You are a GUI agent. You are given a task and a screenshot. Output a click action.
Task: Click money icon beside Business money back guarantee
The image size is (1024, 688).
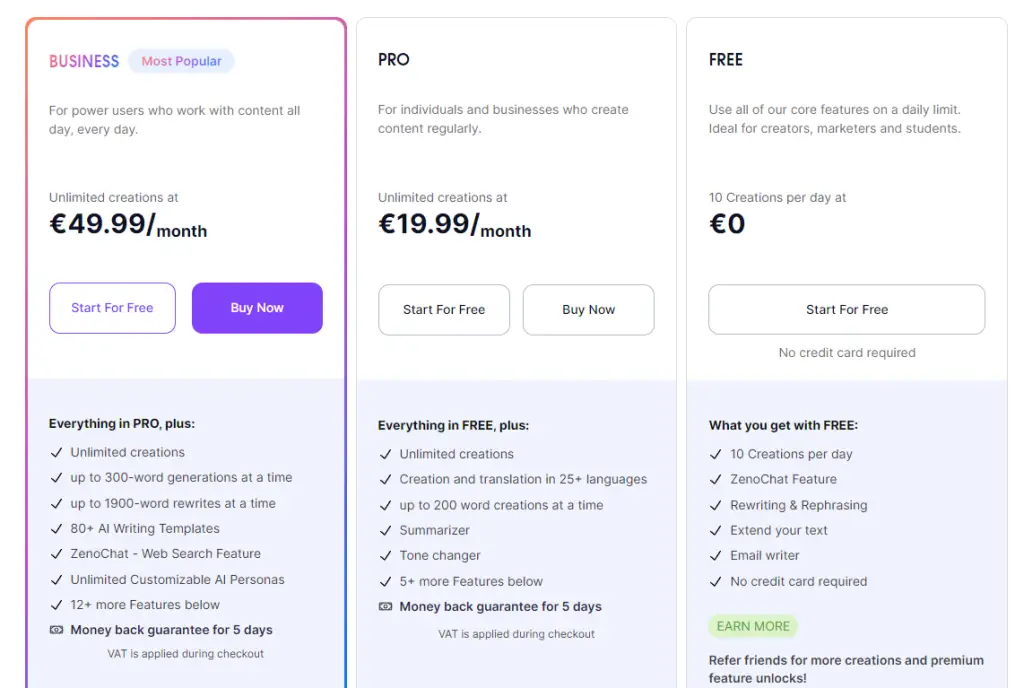click(57, 630)
